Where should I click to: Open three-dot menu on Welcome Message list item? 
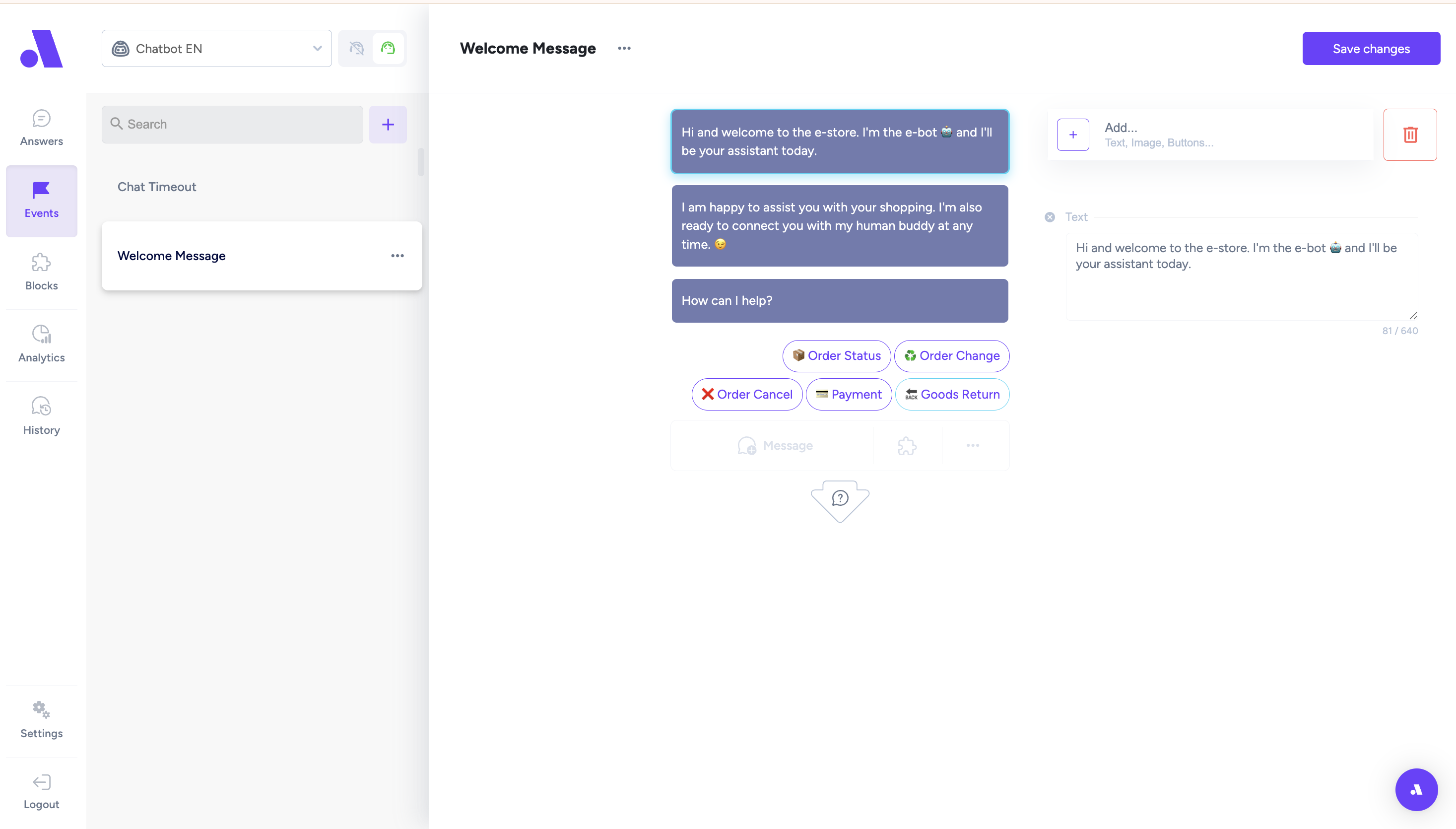(397, 256)
